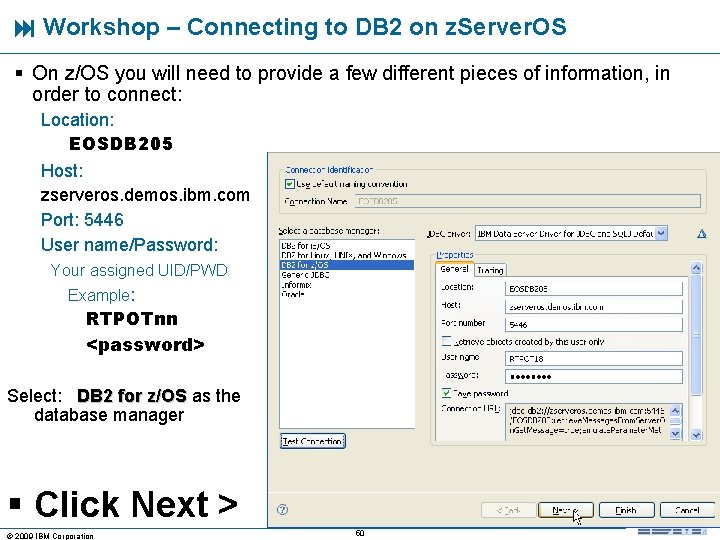
Task: Switch to the General tab
Action: (x=454, y=269)
